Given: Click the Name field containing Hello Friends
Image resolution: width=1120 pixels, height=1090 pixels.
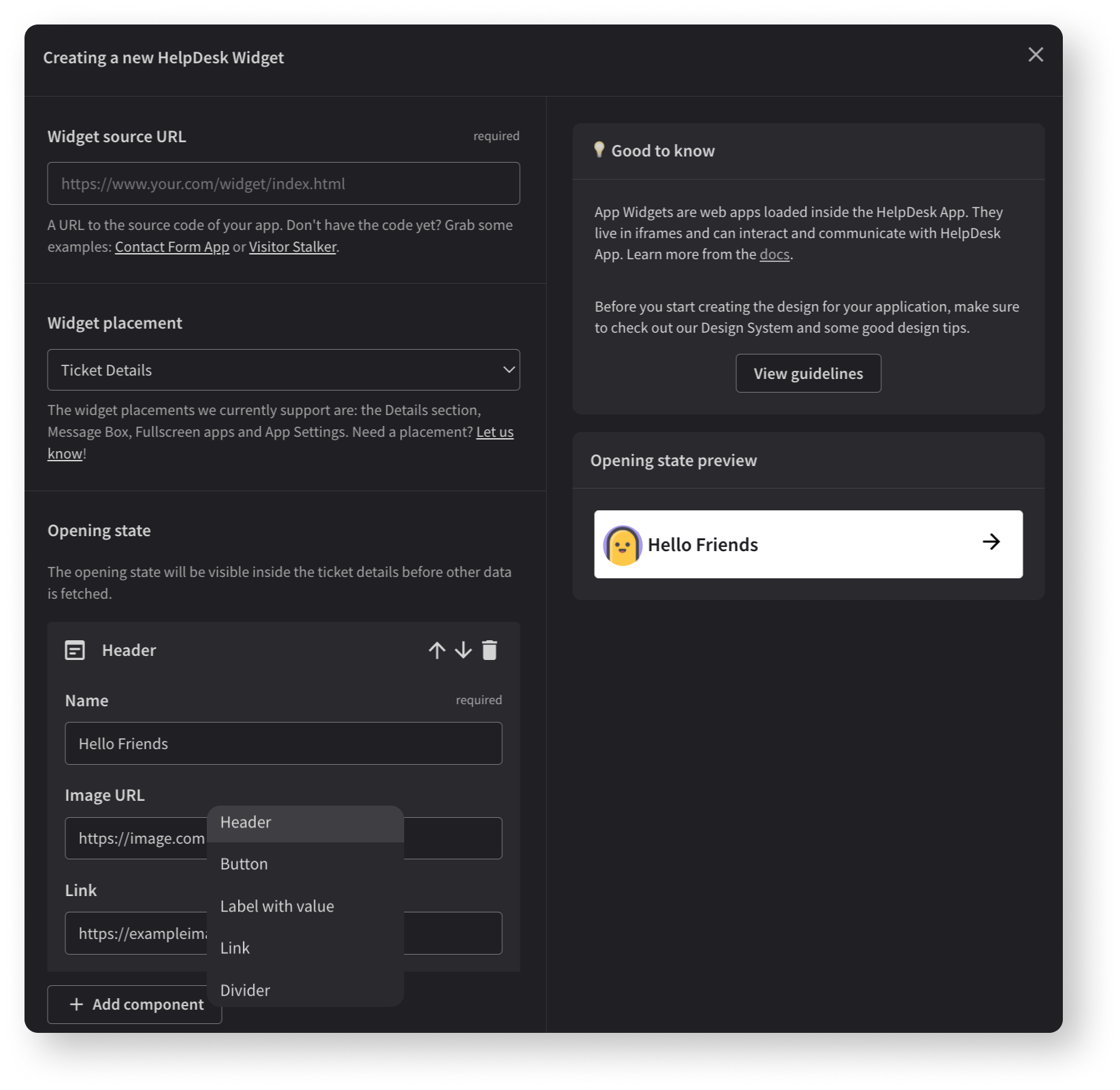Looking at the screenshot, I should pos(284,743).
